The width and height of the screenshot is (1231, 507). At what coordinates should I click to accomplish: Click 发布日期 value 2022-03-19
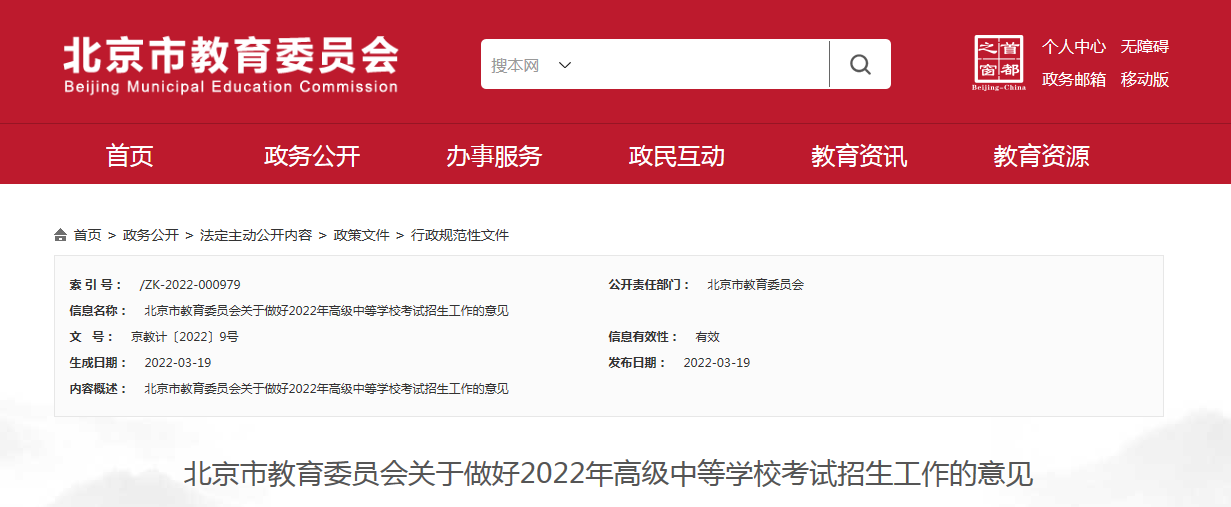717,363
